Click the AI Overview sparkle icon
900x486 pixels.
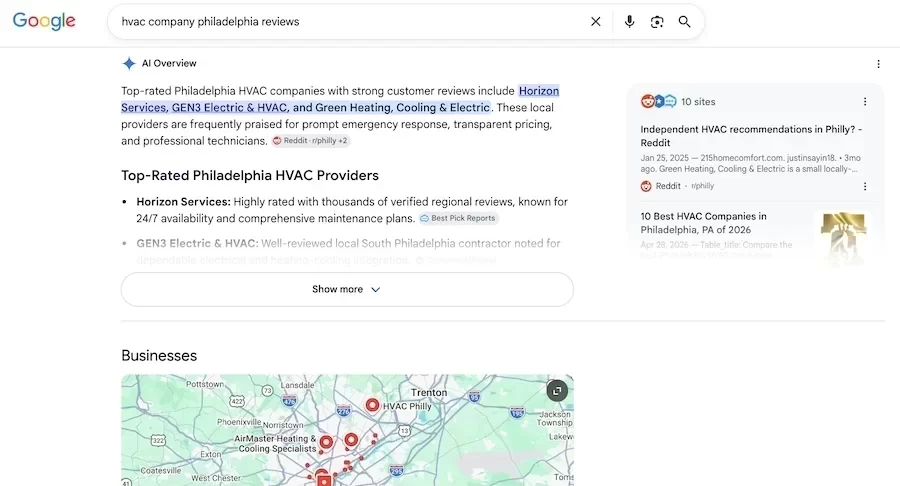[x=129, y=63]
